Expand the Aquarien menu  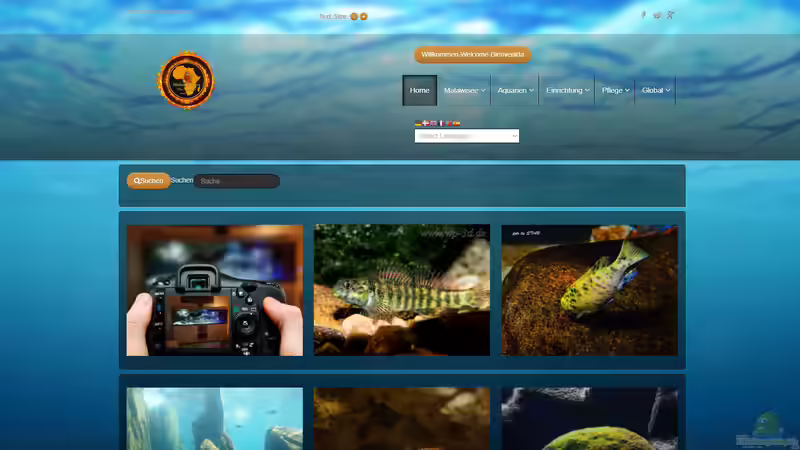515,90
